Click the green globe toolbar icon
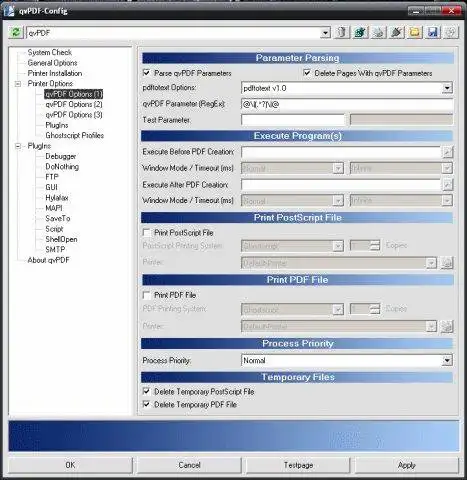Screen dimensions: 467x480 coord(360,32)
